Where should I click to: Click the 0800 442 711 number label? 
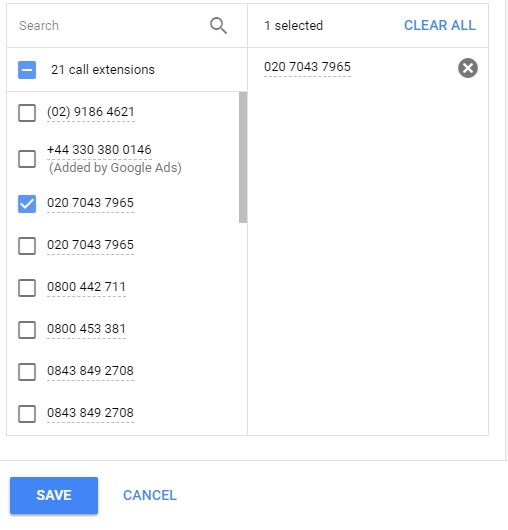click(x=86, y=287)
